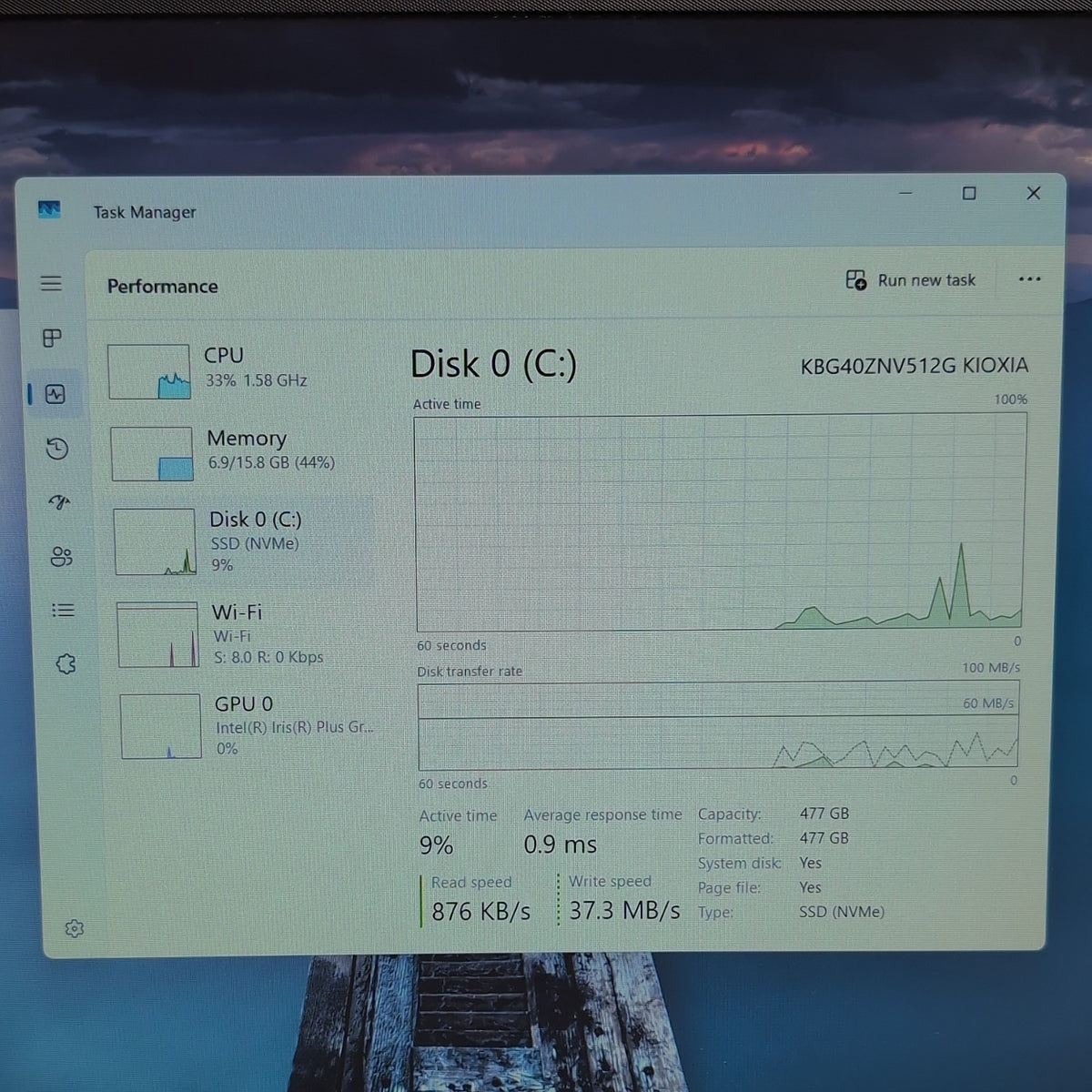Viewport: 1092px width, 1092px height.
Task: Open the Users page icon
Action: pos(61,557)
